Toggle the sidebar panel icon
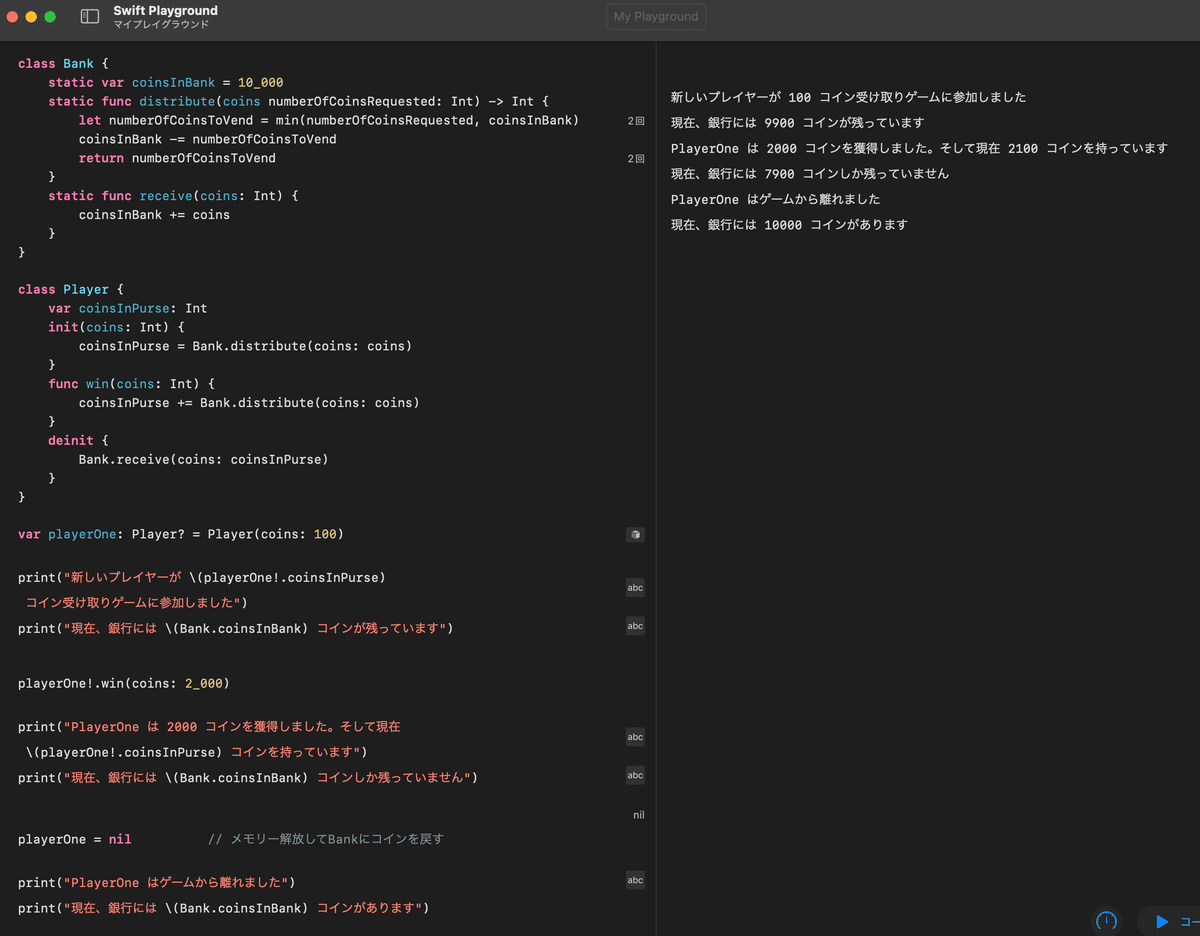The height and width of the screenshot is (936, 1200). pyautogui.click(x=90, y=17)
